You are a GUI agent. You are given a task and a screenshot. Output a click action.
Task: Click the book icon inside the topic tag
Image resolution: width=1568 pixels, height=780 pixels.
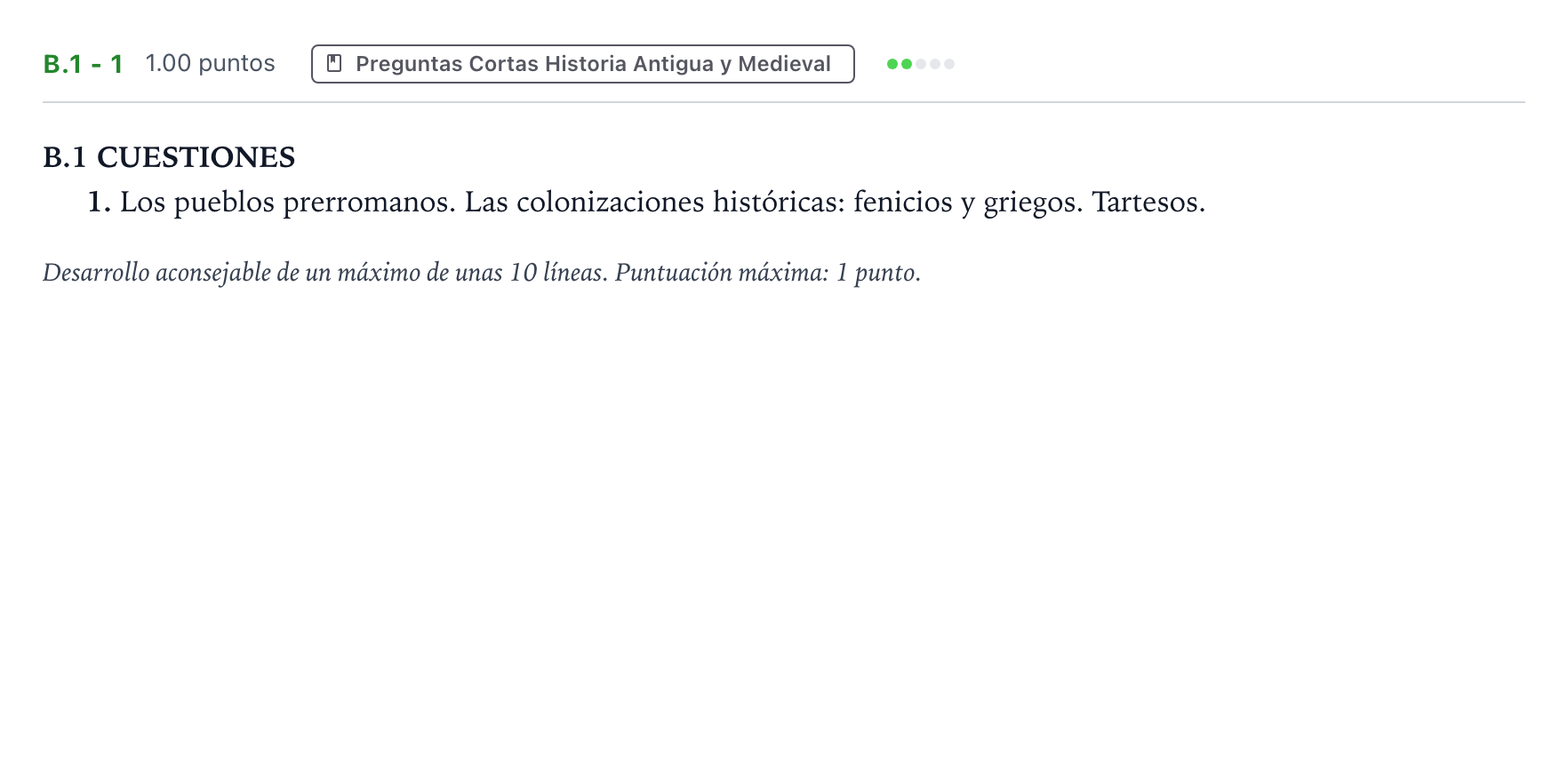tap(335, 64)
